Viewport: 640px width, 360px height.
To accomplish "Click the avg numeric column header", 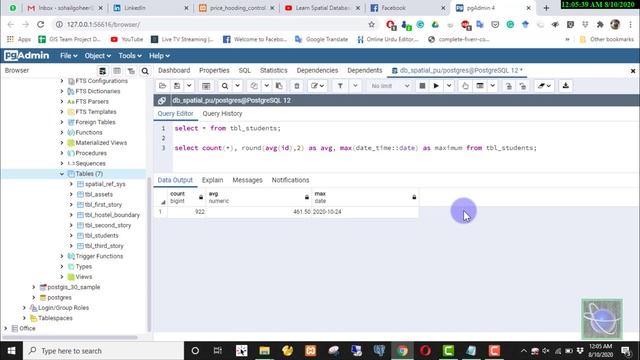I will point(259,197).
